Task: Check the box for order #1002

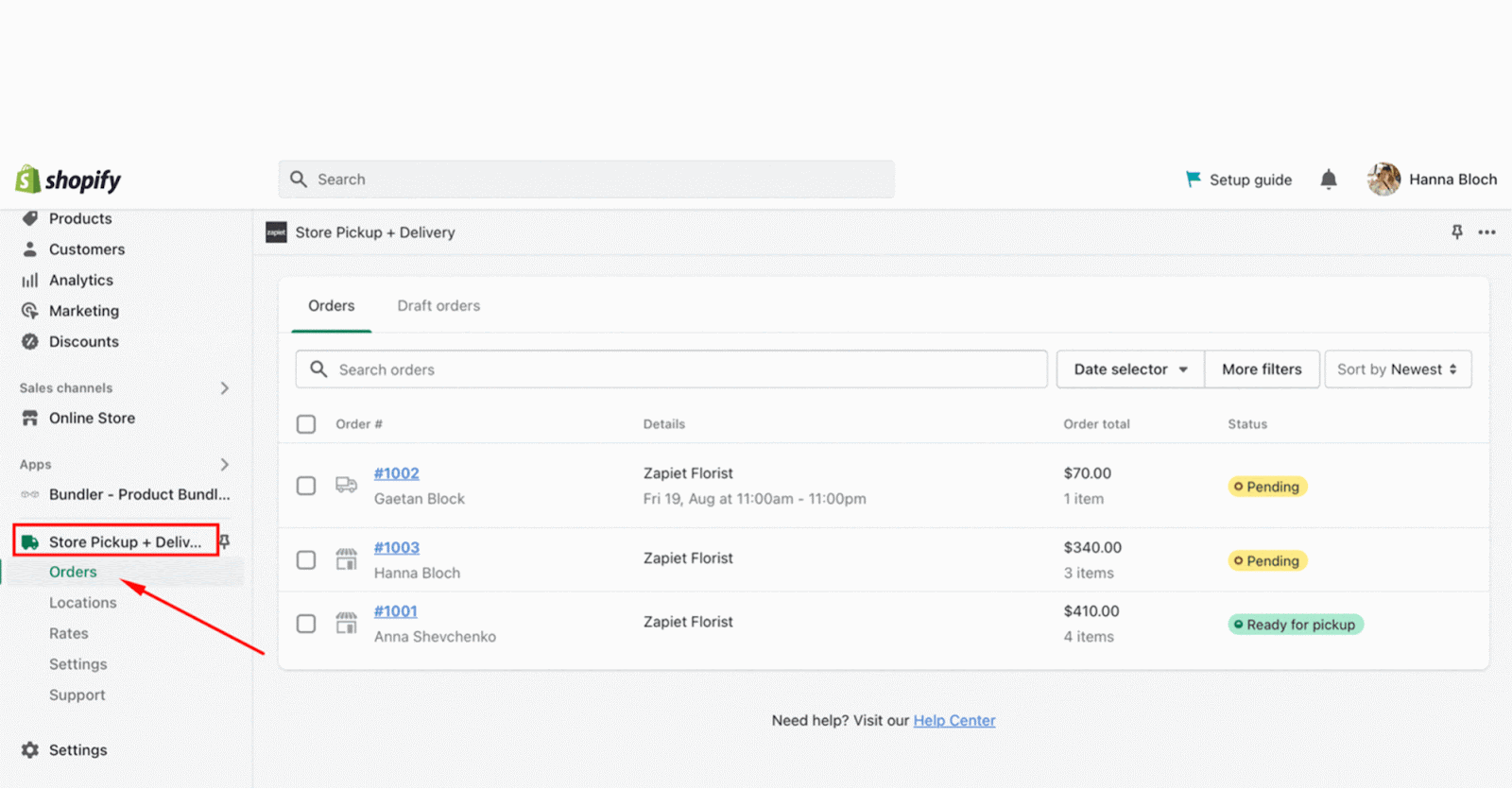Action: pos(306,486)
